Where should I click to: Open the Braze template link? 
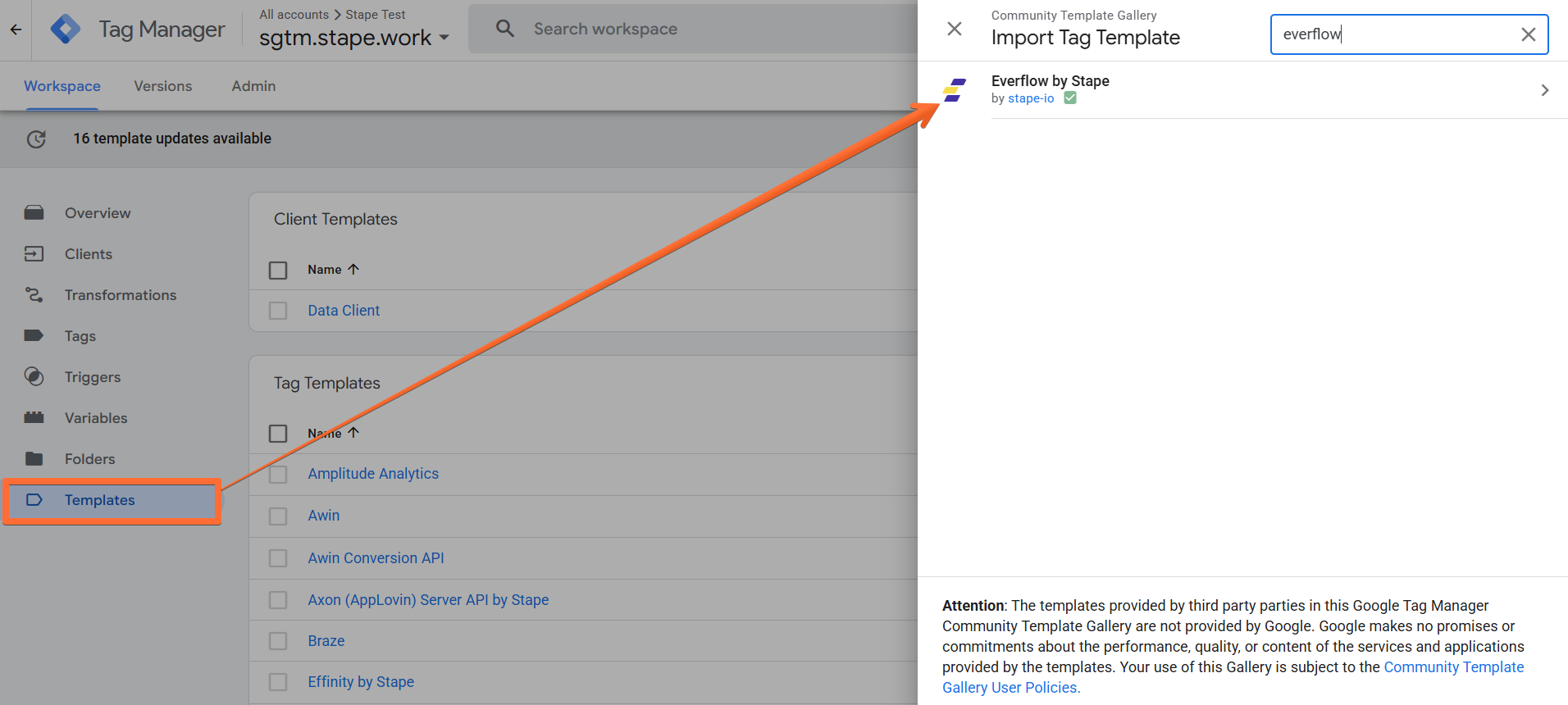(326, 641)
